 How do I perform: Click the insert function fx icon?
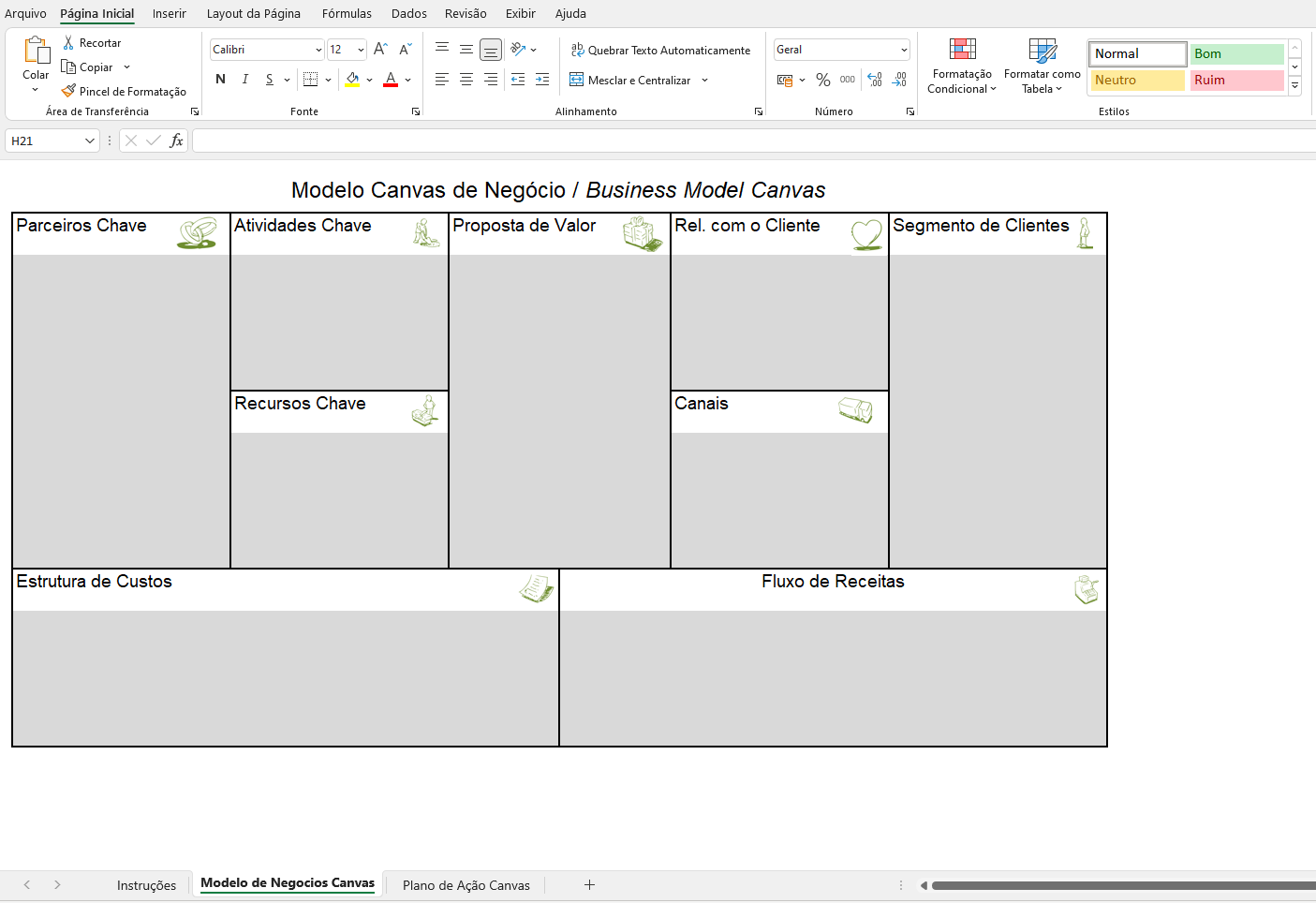tap(176, 141)
